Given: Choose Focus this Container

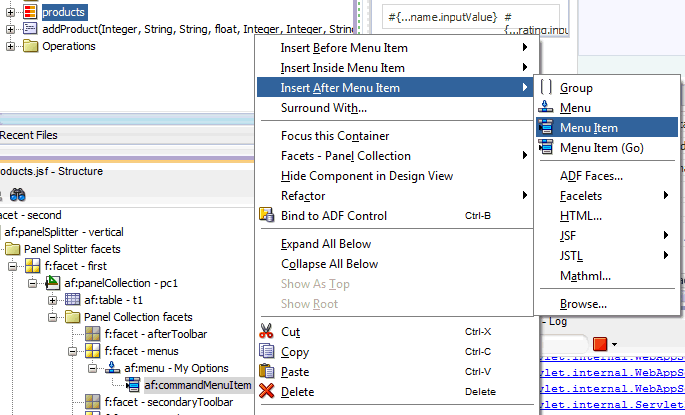Looking at the screenshot, I should click(x=394, y=136).
